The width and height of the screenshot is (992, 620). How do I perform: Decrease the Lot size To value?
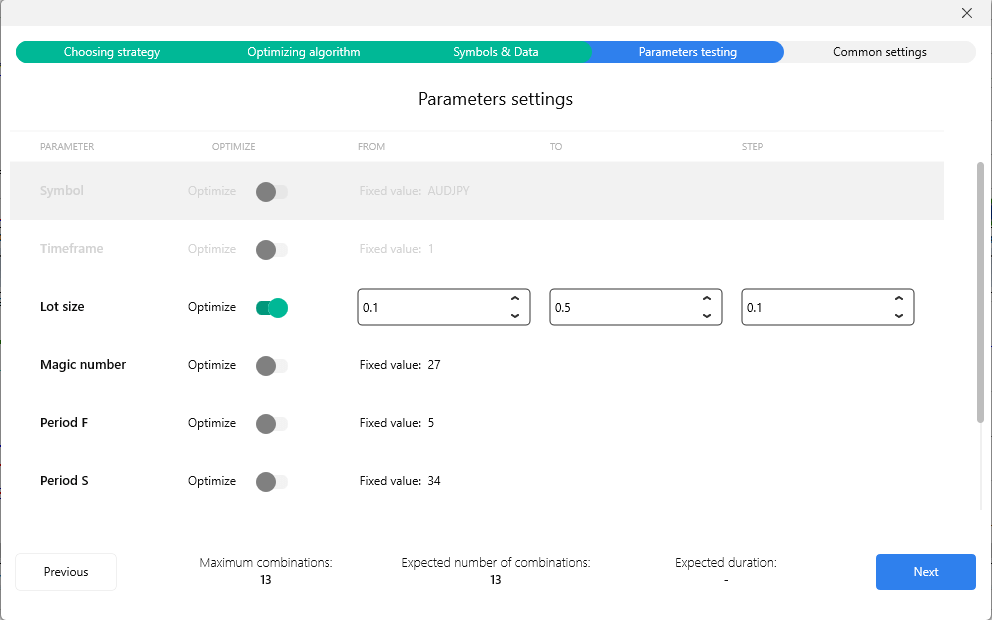[706, 316]
